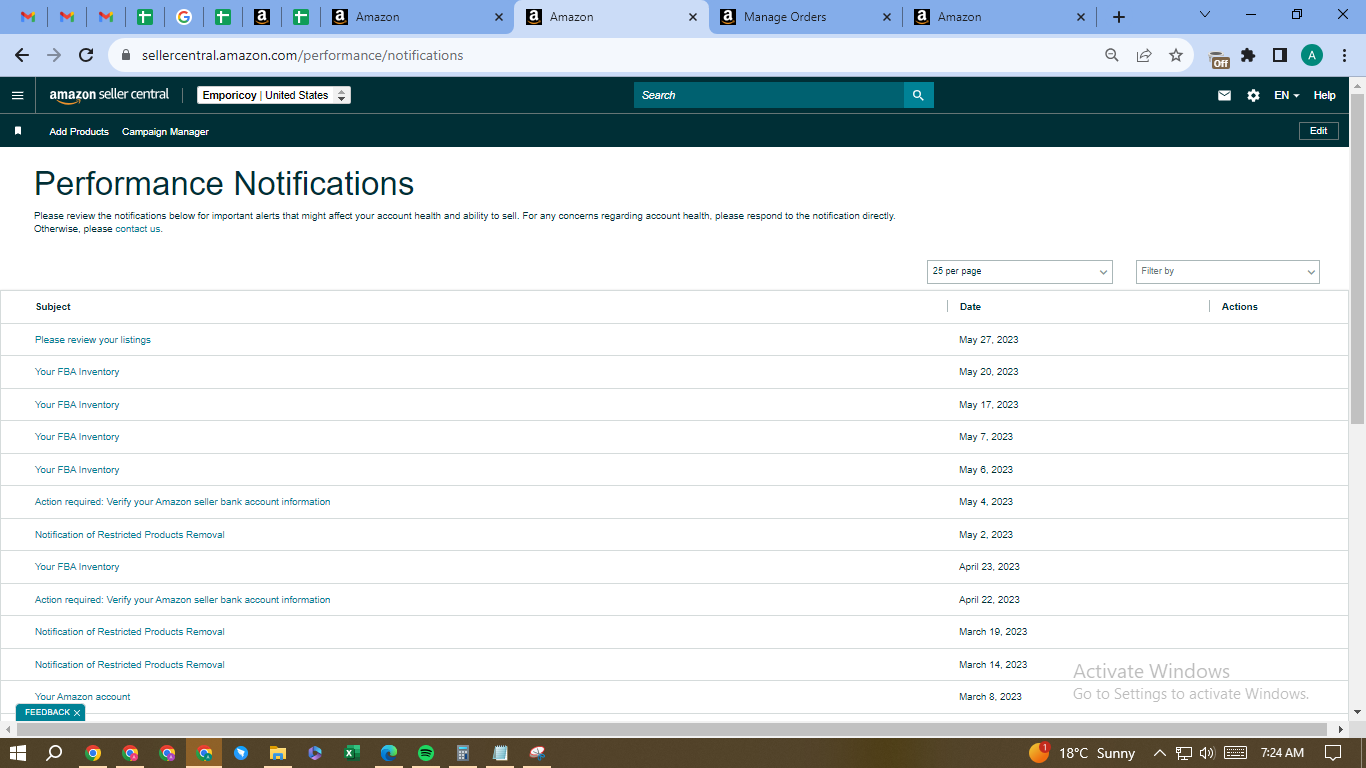Open Your FBA Inventory notification from May 20
Image resolution: width=1366 pixels, height=768 pixels.
77,372
